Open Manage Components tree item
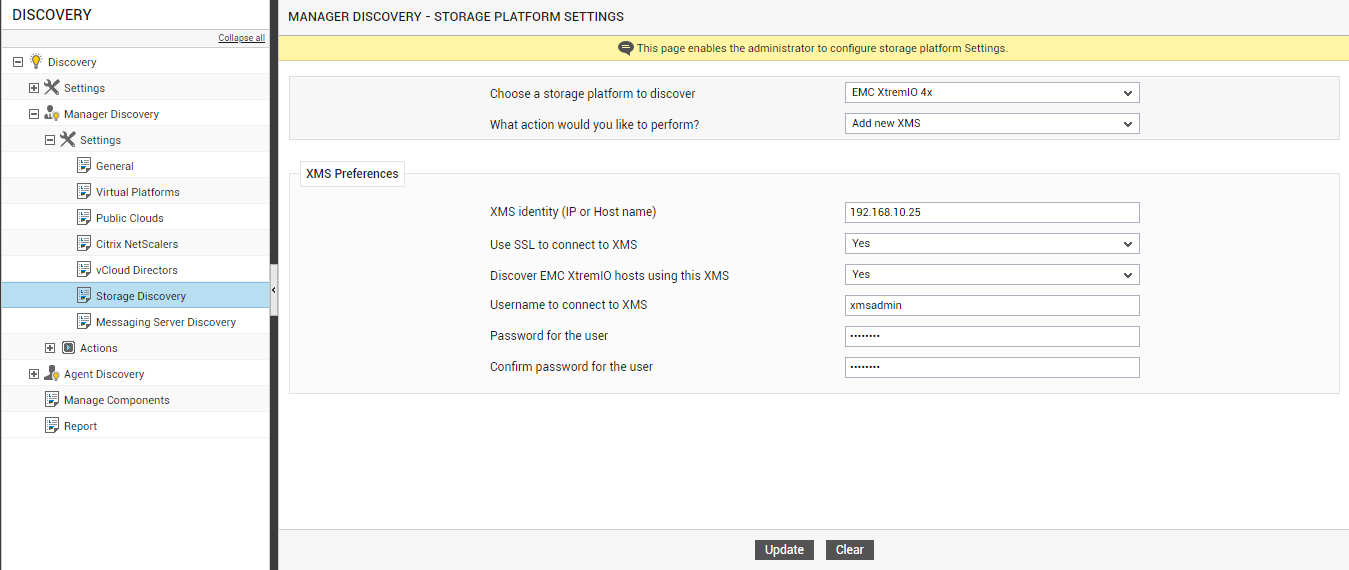This screenshot has width=1349, height=570. point(117,400)
